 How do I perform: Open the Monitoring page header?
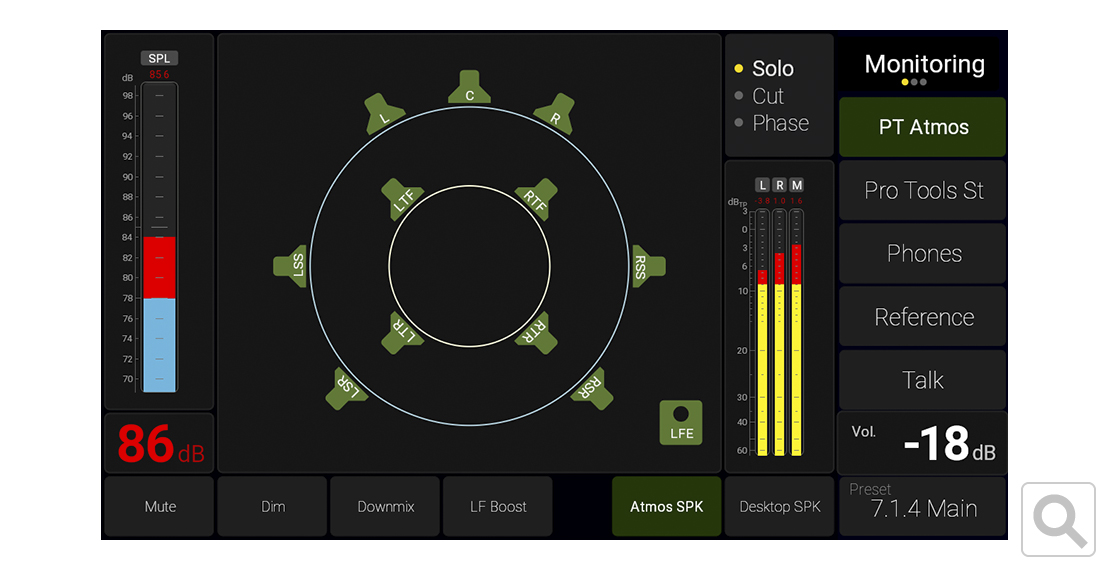point(924,66)
